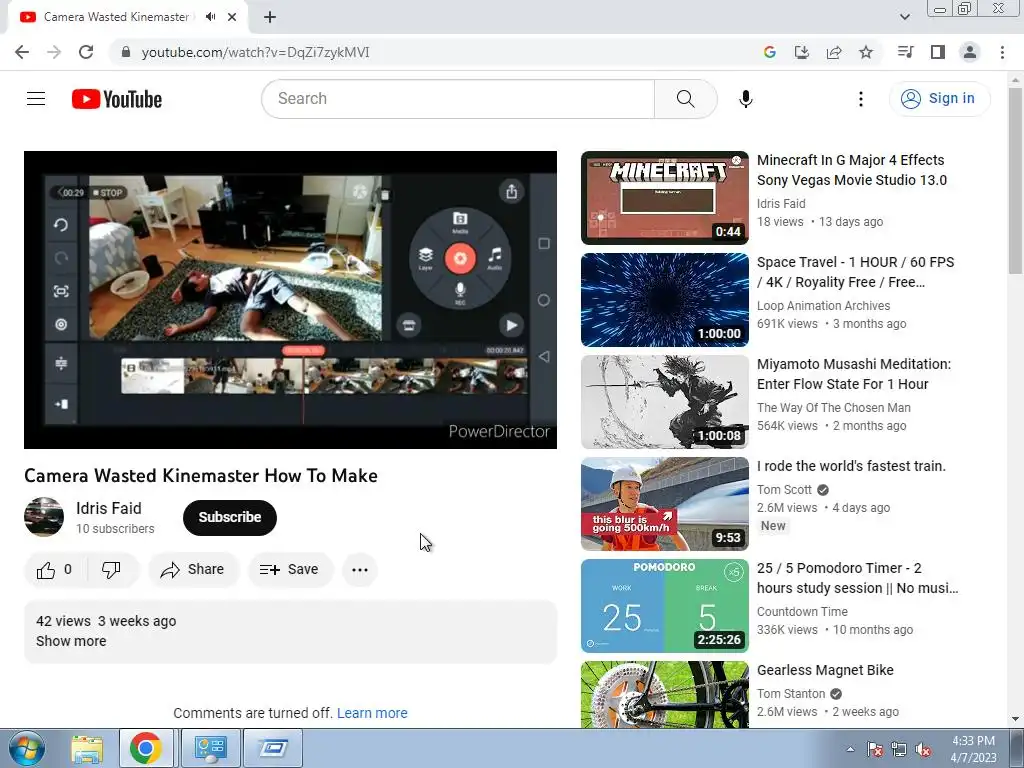Open Pomodoro Timer thumbnail
Image resolution: width=1024 pixels, height=768 pixels.
pos(665,605)
